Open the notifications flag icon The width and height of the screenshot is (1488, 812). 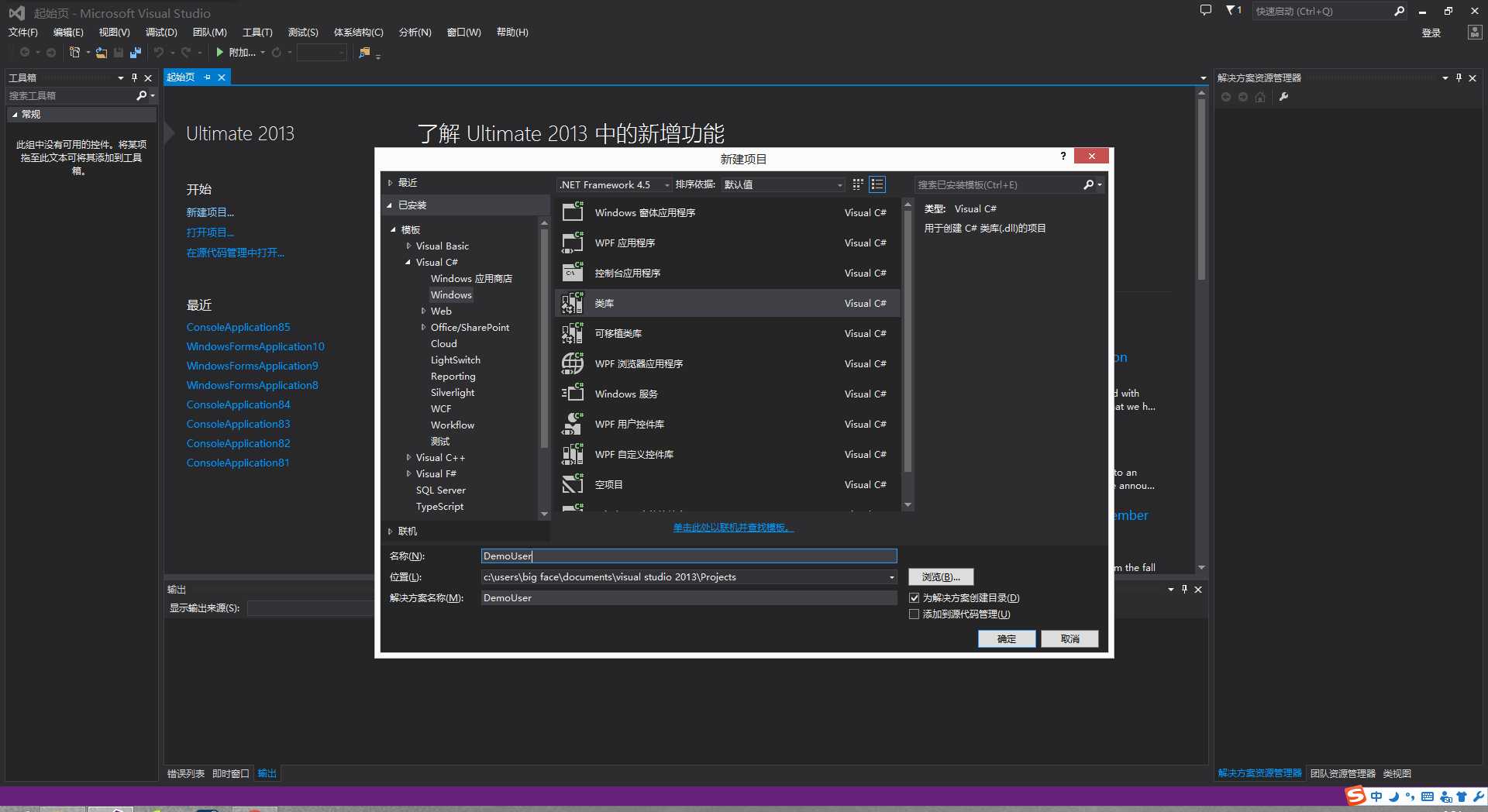tap(1233, 11)
